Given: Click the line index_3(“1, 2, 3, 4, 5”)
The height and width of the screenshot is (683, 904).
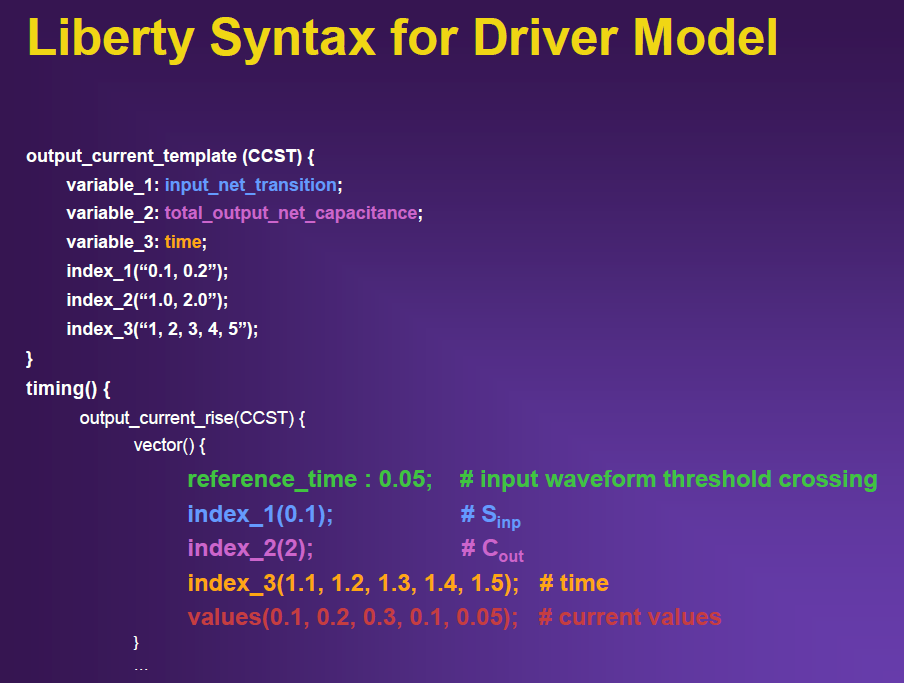Looking at the screenshot, I should point(162,329).
